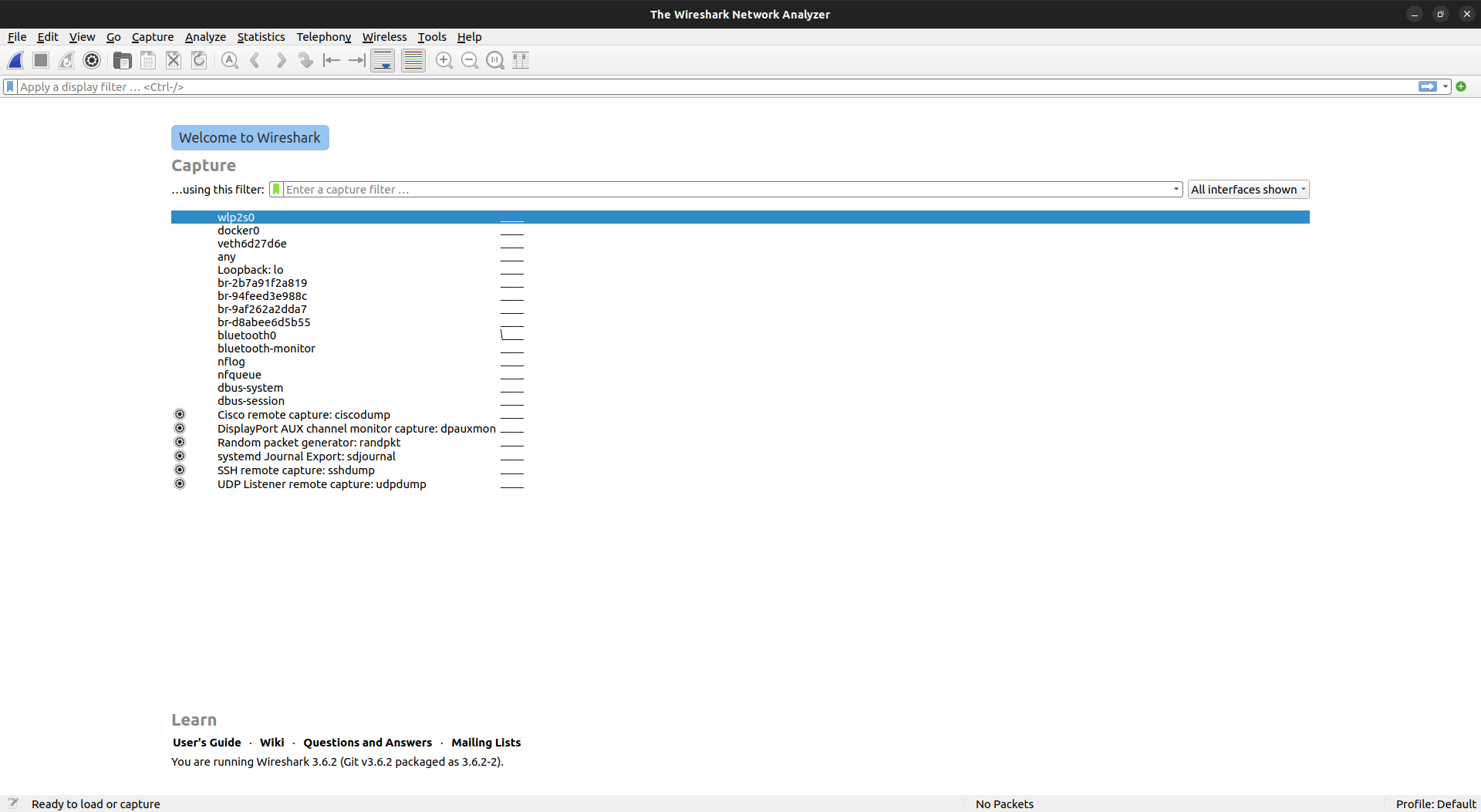The height and width of the screenshot is (812, 1481).
Task: Open the Mailing Lists link
Action: click(486, 743)
